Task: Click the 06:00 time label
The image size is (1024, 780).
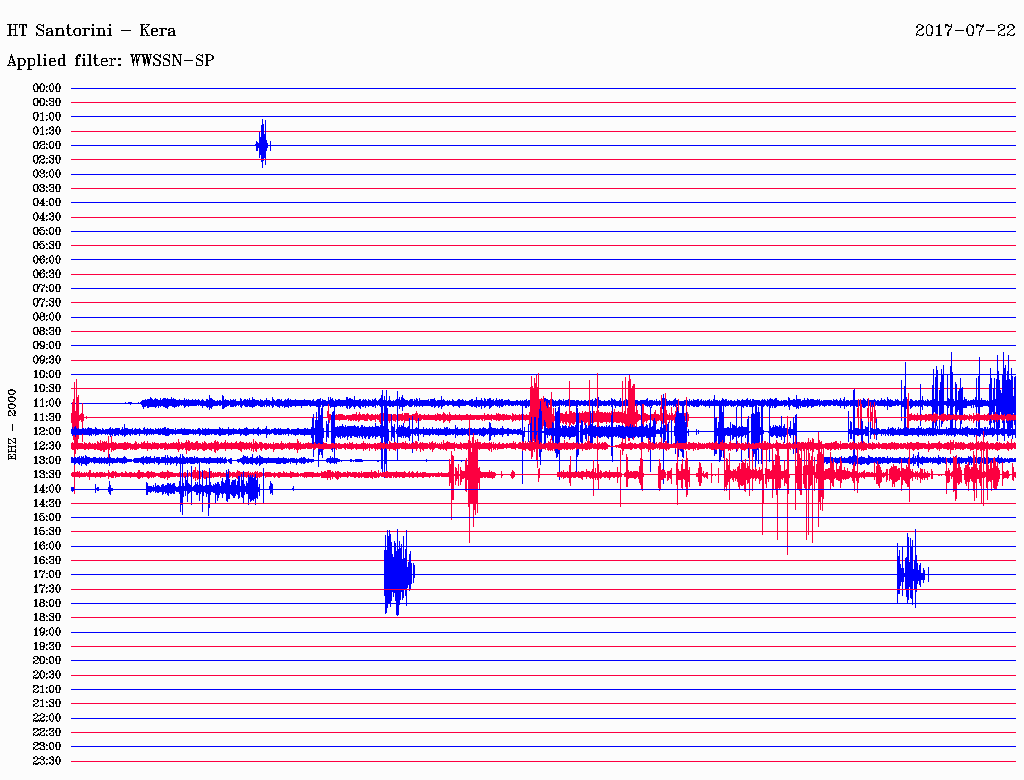Action: tap(47, 259)
